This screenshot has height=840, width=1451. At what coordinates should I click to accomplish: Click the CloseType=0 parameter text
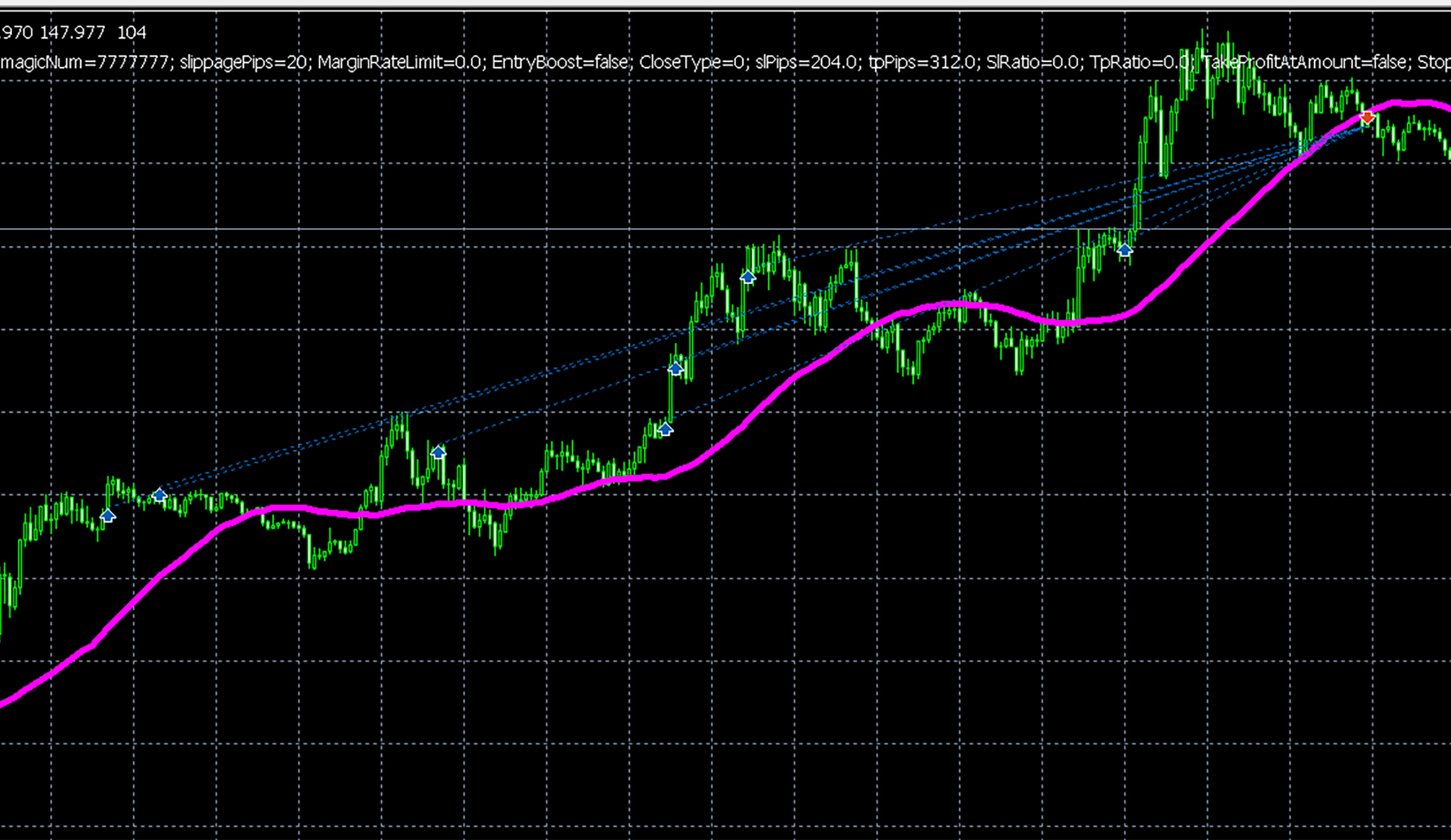(x=692, y=63)
